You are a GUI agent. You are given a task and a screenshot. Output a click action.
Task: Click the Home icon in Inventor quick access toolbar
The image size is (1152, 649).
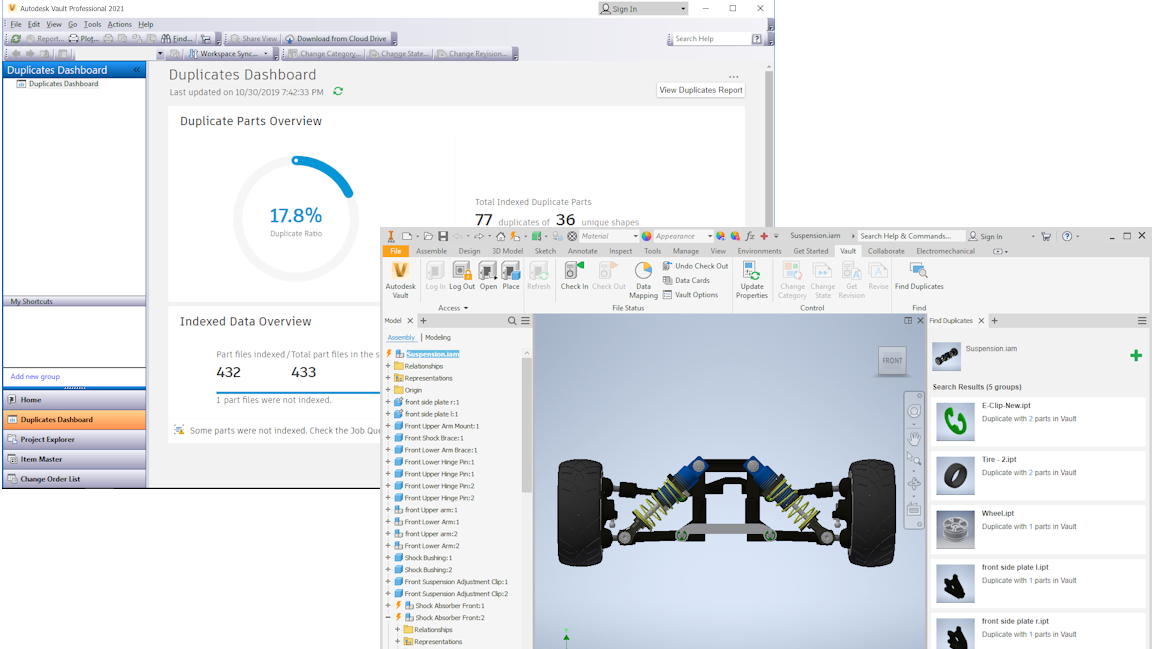pos(500,236)
